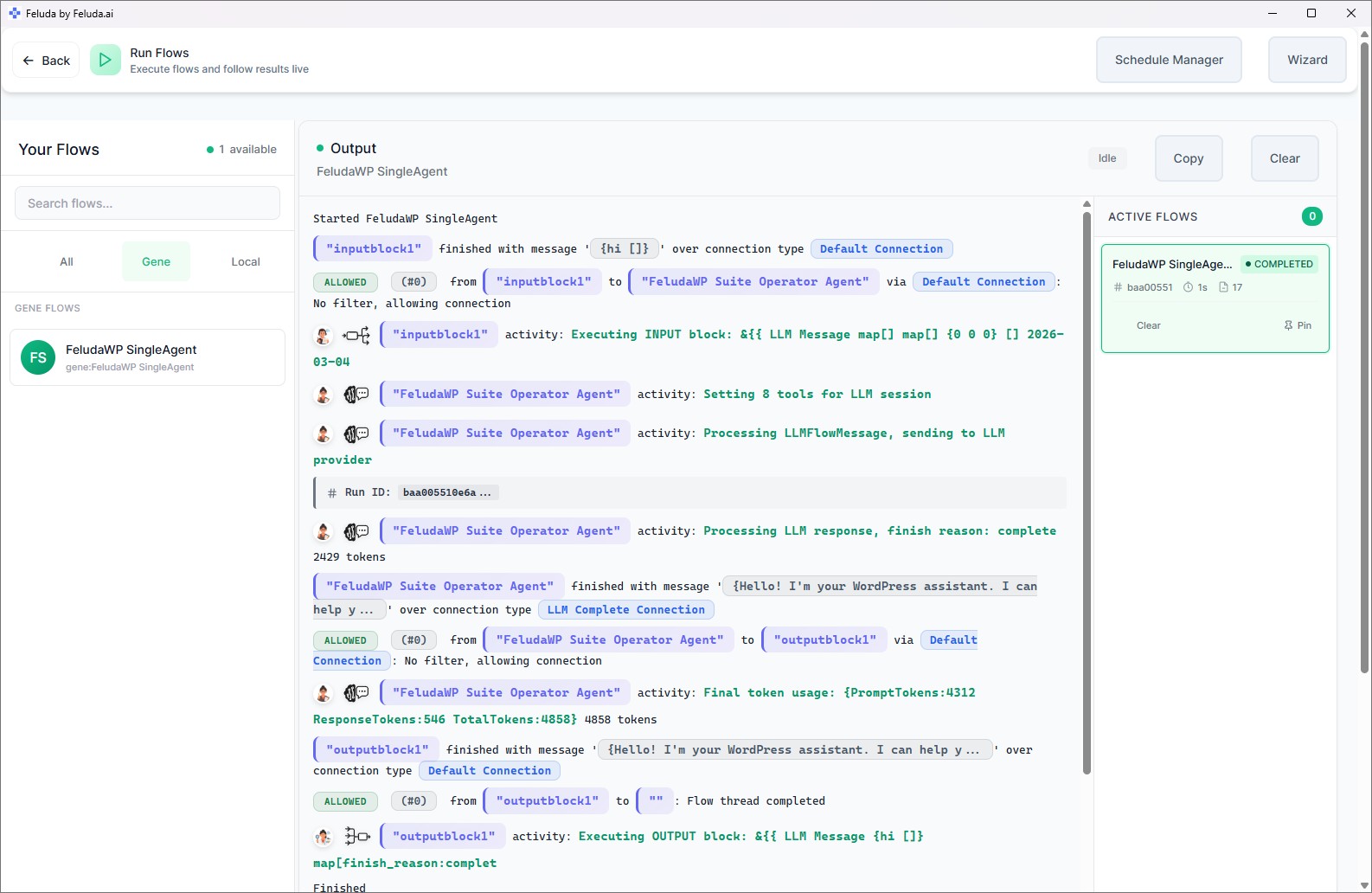Go back using the Back button
The width and height of the screenshot is (1372, 893).
[46, 61]
